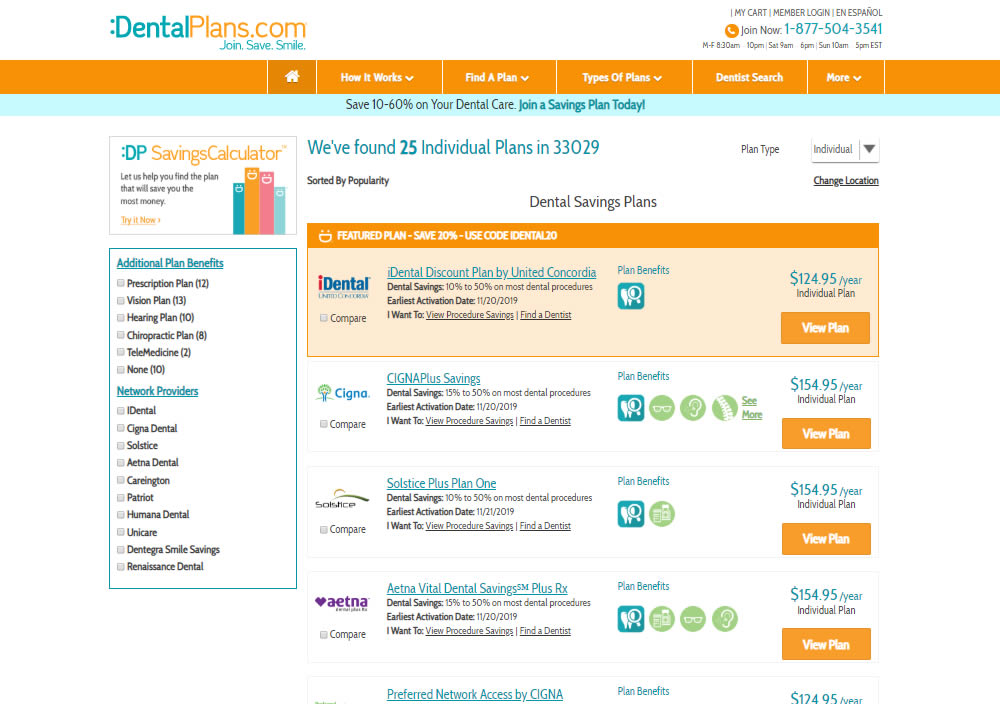Click the chiropractic spine icon on CIGNAPlus Savings
Screen dimensions: 1000x704
point(725,407)
